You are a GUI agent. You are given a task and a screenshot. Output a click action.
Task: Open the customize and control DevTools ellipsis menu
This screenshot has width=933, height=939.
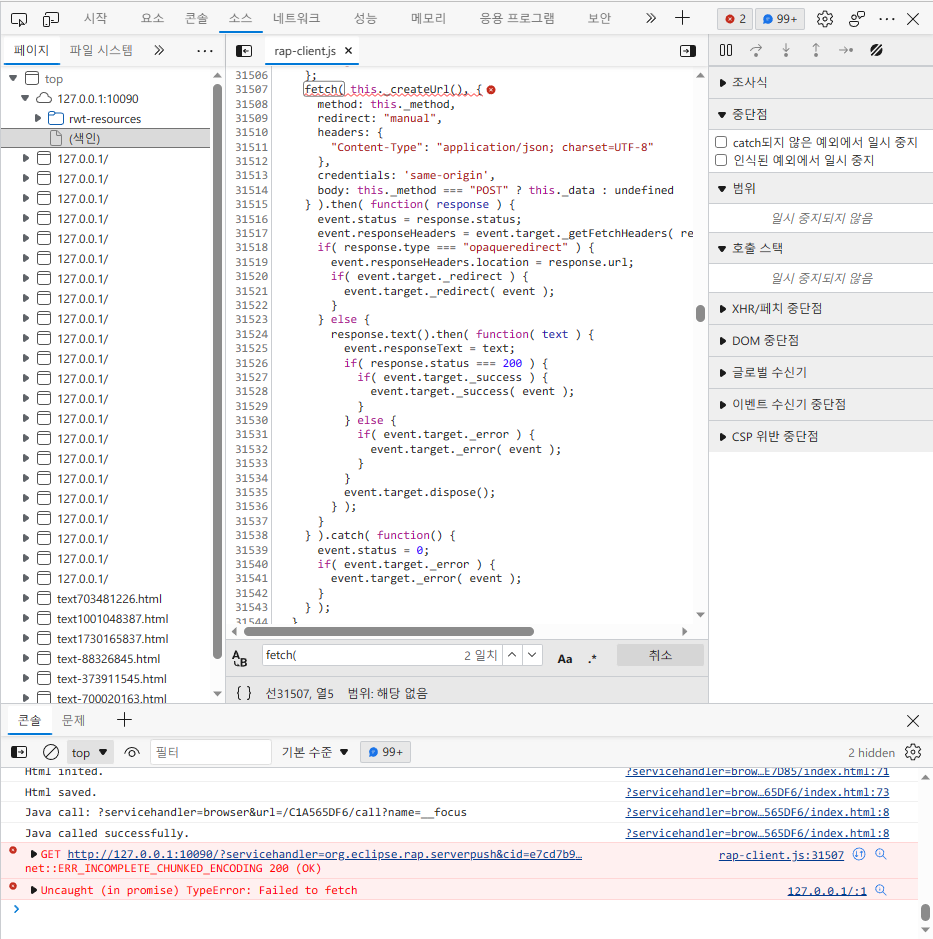click(x=886, y=19)
